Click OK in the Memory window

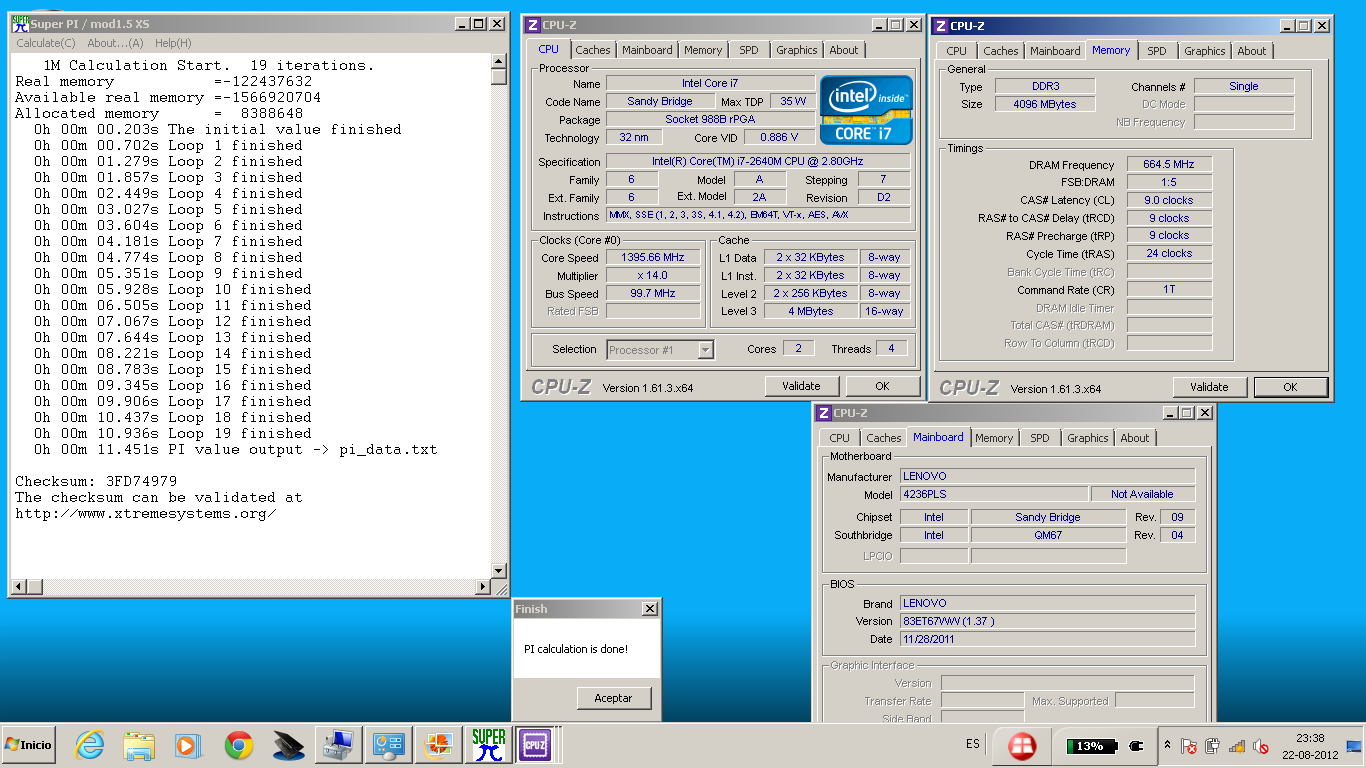(x=1291, y=387)
